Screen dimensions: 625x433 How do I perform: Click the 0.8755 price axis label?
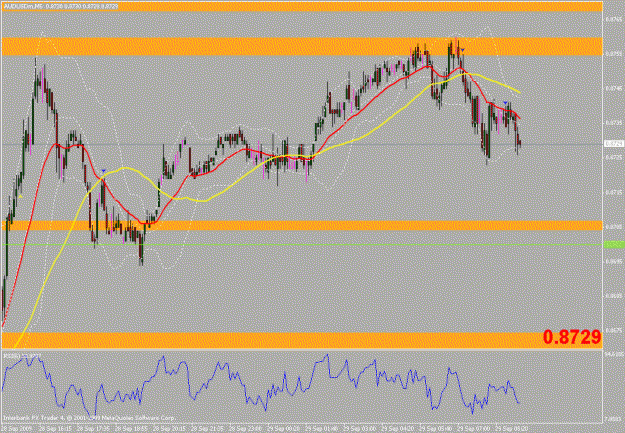tap(614, 53)
